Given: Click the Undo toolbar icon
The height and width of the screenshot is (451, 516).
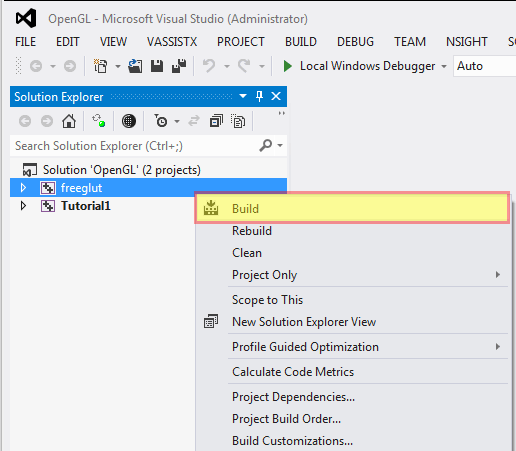Looking at the screenshot, I should pyautogui.click(x=209, y=66).
